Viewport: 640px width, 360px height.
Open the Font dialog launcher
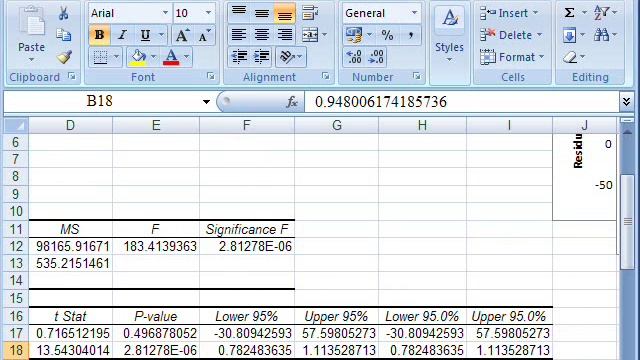point(211,76)
